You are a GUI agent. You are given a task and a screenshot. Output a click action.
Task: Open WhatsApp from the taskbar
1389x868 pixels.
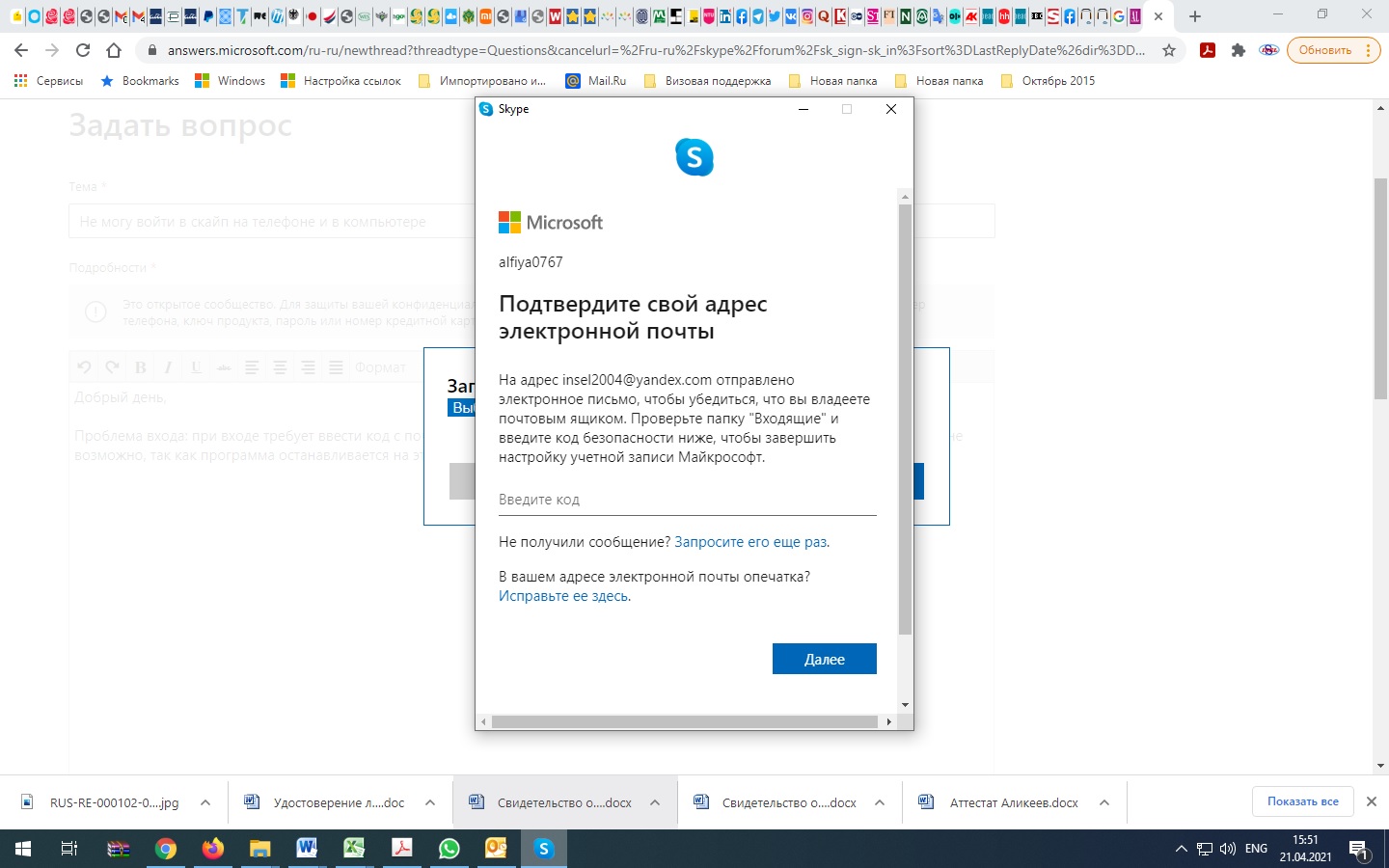pos(449,849)
